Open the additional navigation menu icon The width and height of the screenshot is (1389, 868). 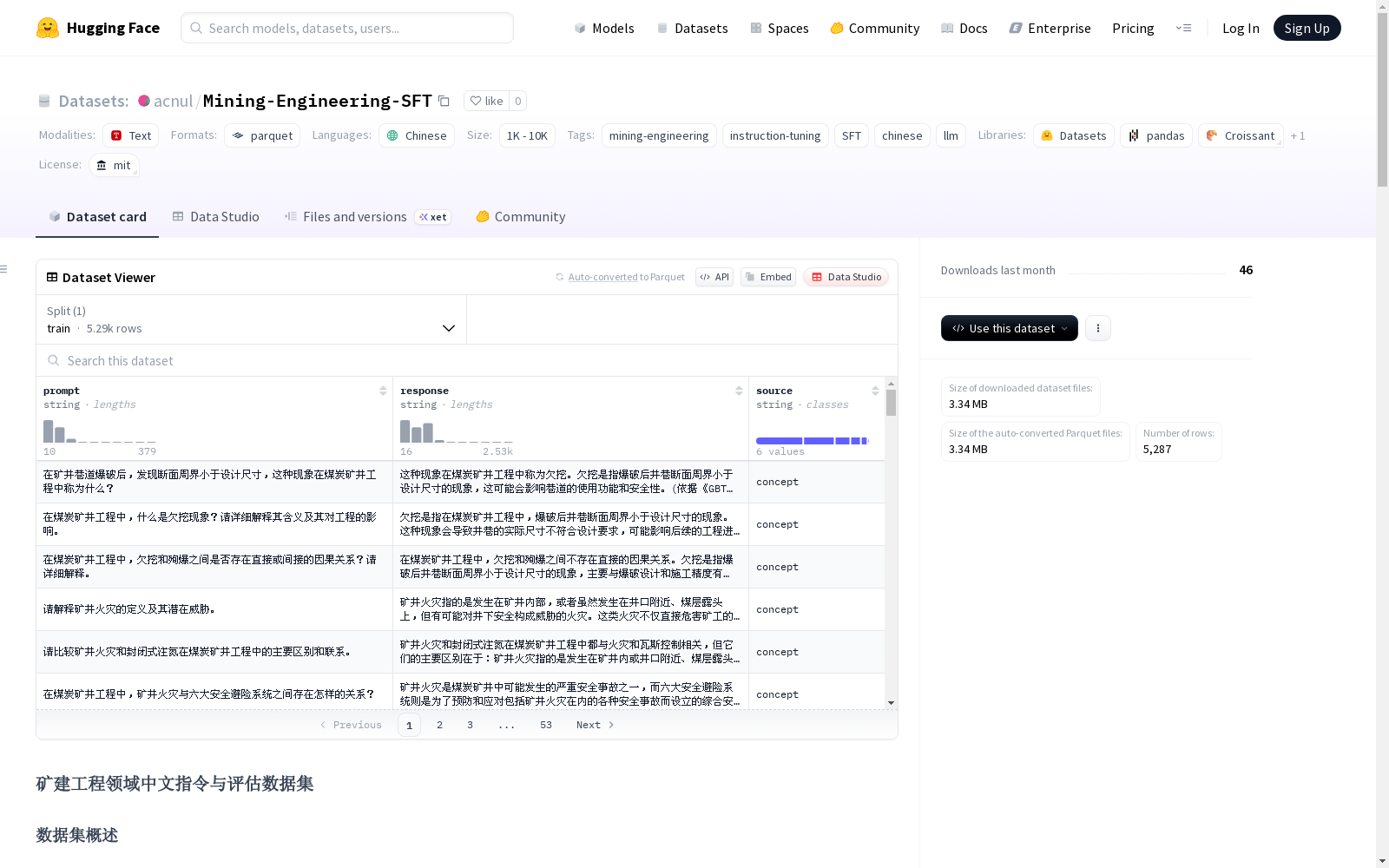click(x=1183, y=28)
